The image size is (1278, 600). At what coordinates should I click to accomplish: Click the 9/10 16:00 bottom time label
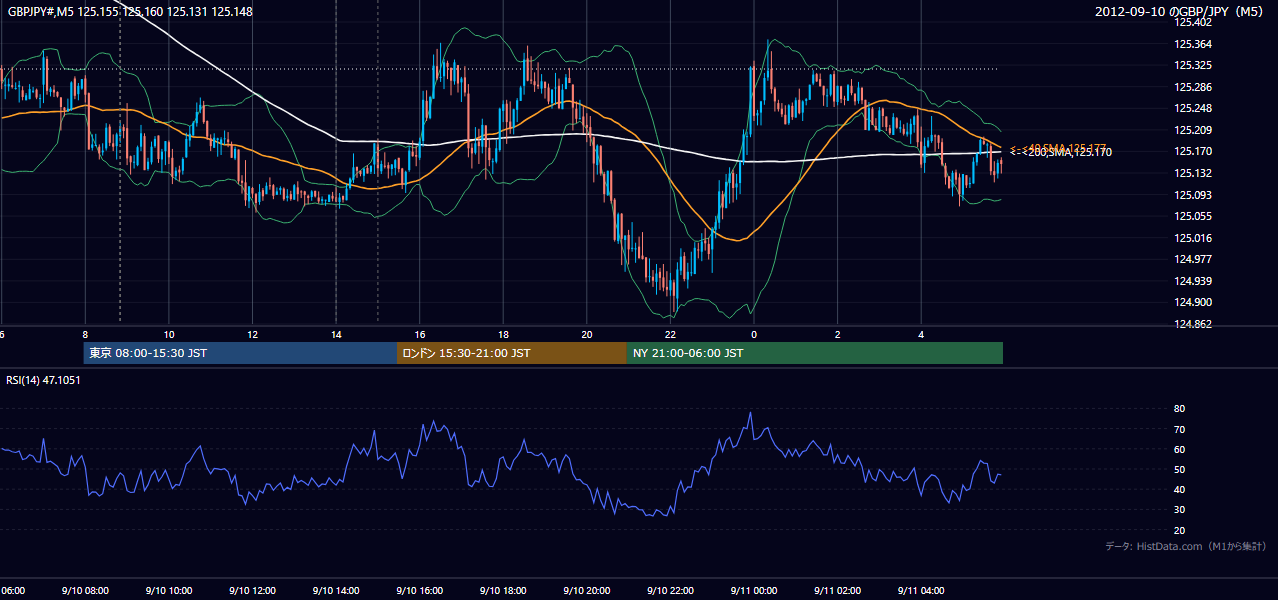click(x=419, y=591)
